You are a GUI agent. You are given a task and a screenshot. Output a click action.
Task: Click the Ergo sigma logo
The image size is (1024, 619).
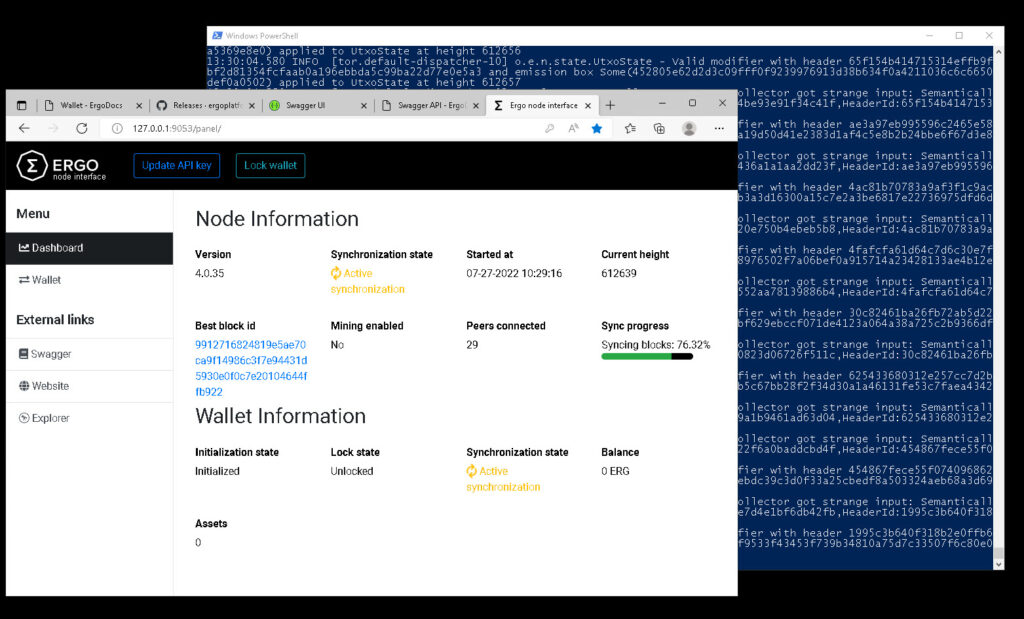pyautogui.click(x=32, y=166)
